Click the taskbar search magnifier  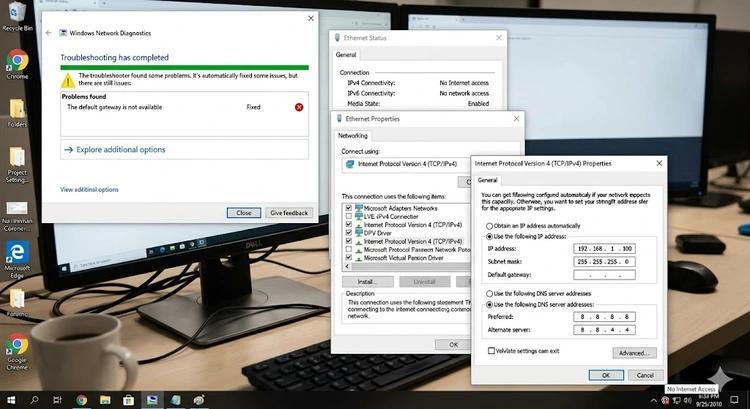pyautogui.click(x=34, y=400)
